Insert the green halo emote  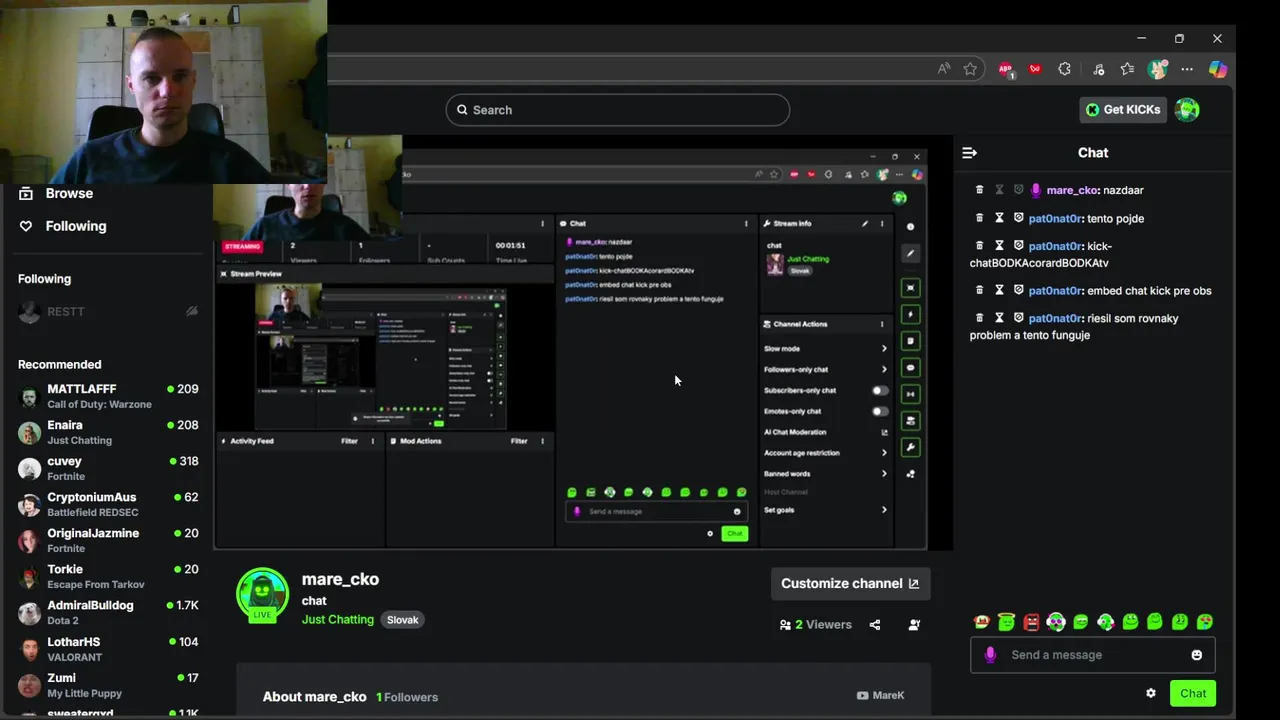tap(1006, 622)
